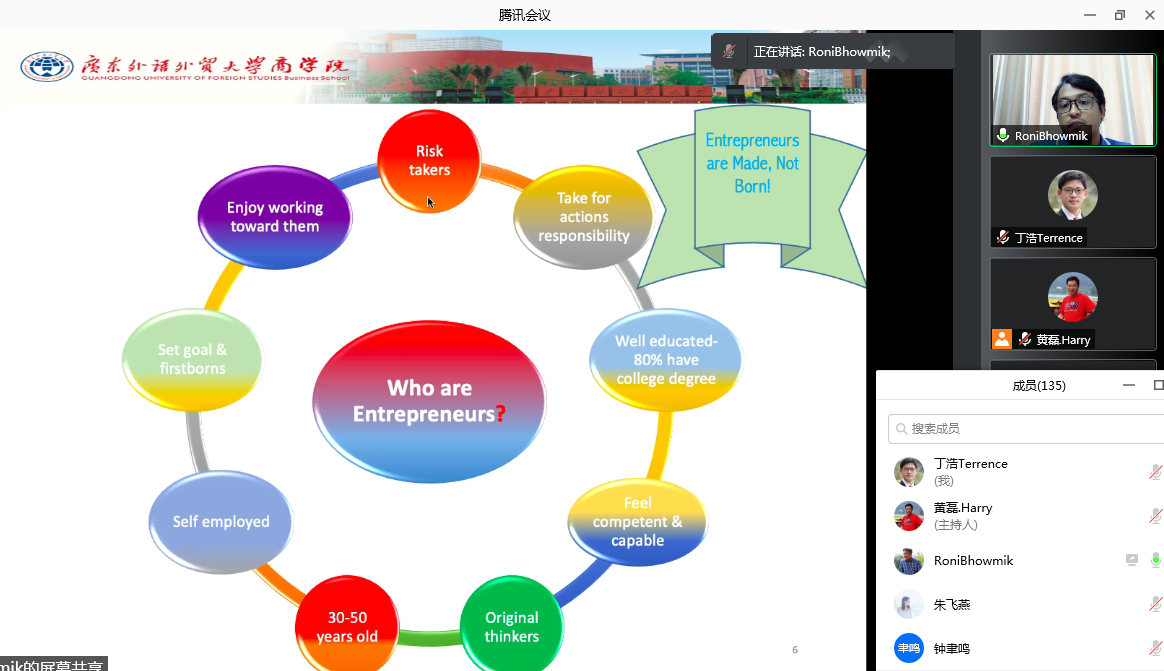Click the search magnifier icon in members panel
This screenshot has width=1164, height=671.
click(902, 429)
